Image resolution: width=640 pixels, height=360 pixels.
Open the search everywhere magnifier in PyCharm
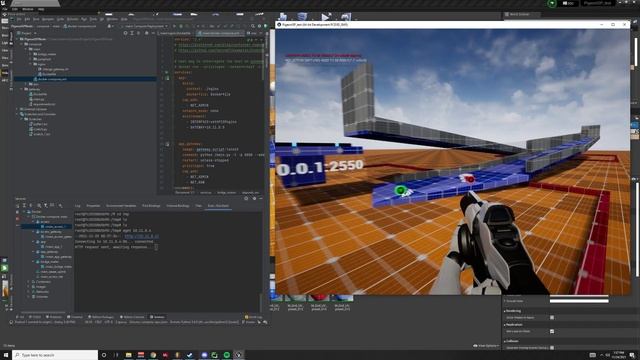pos(253,26)
